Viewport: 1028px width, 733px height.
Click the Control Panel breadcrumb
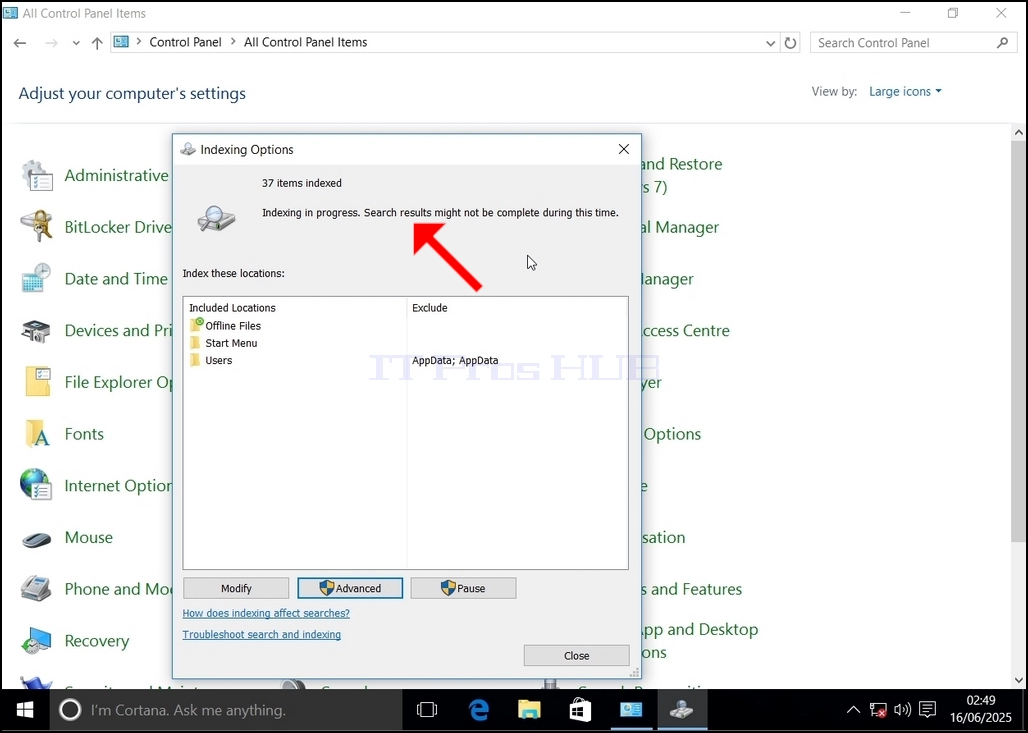pos(186,42)
